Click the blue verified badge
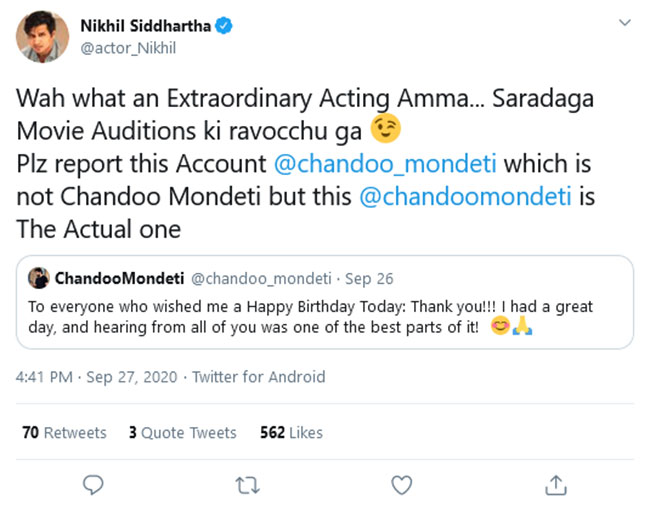Viewport: 650px width, 511px height. [x=225, y=27]
